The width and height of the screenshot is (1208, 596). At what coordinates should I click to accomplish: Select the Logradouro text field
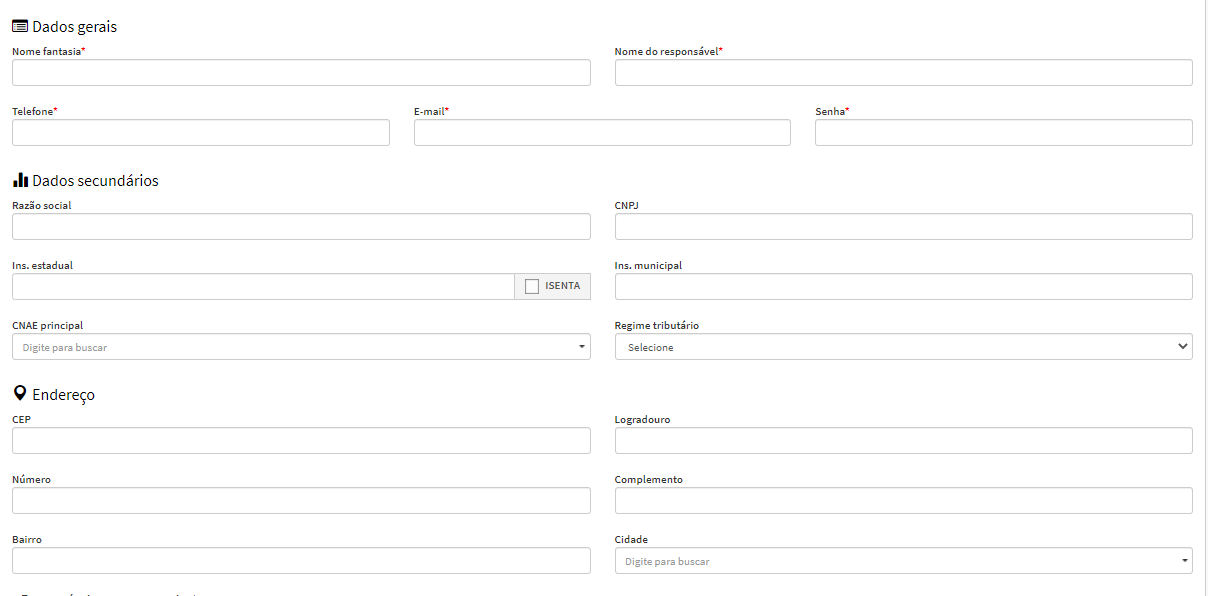click(903, 441)
